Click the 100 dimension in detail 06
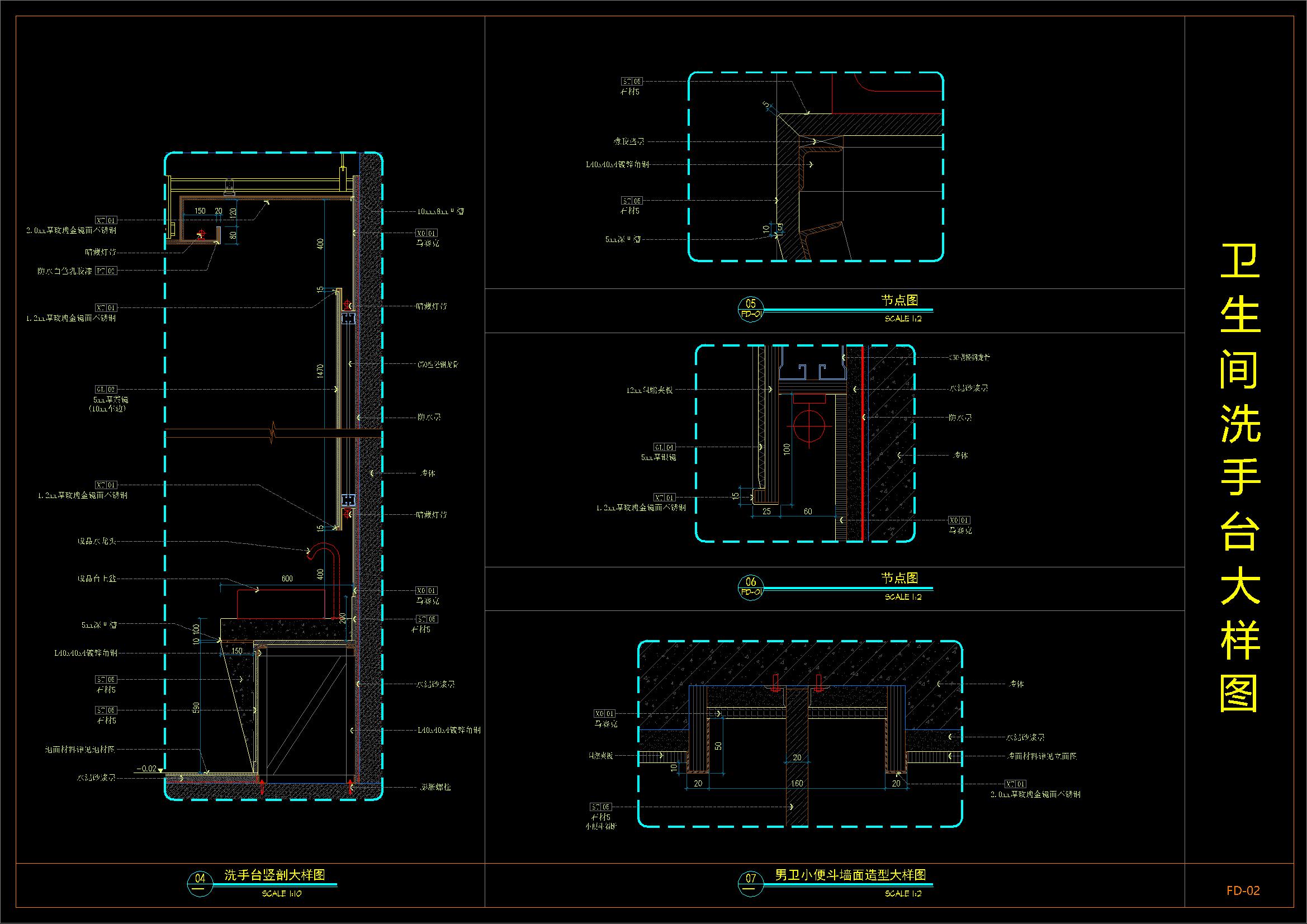The height and width of the screenshot is (924, 1307). (x=787, y=449)
